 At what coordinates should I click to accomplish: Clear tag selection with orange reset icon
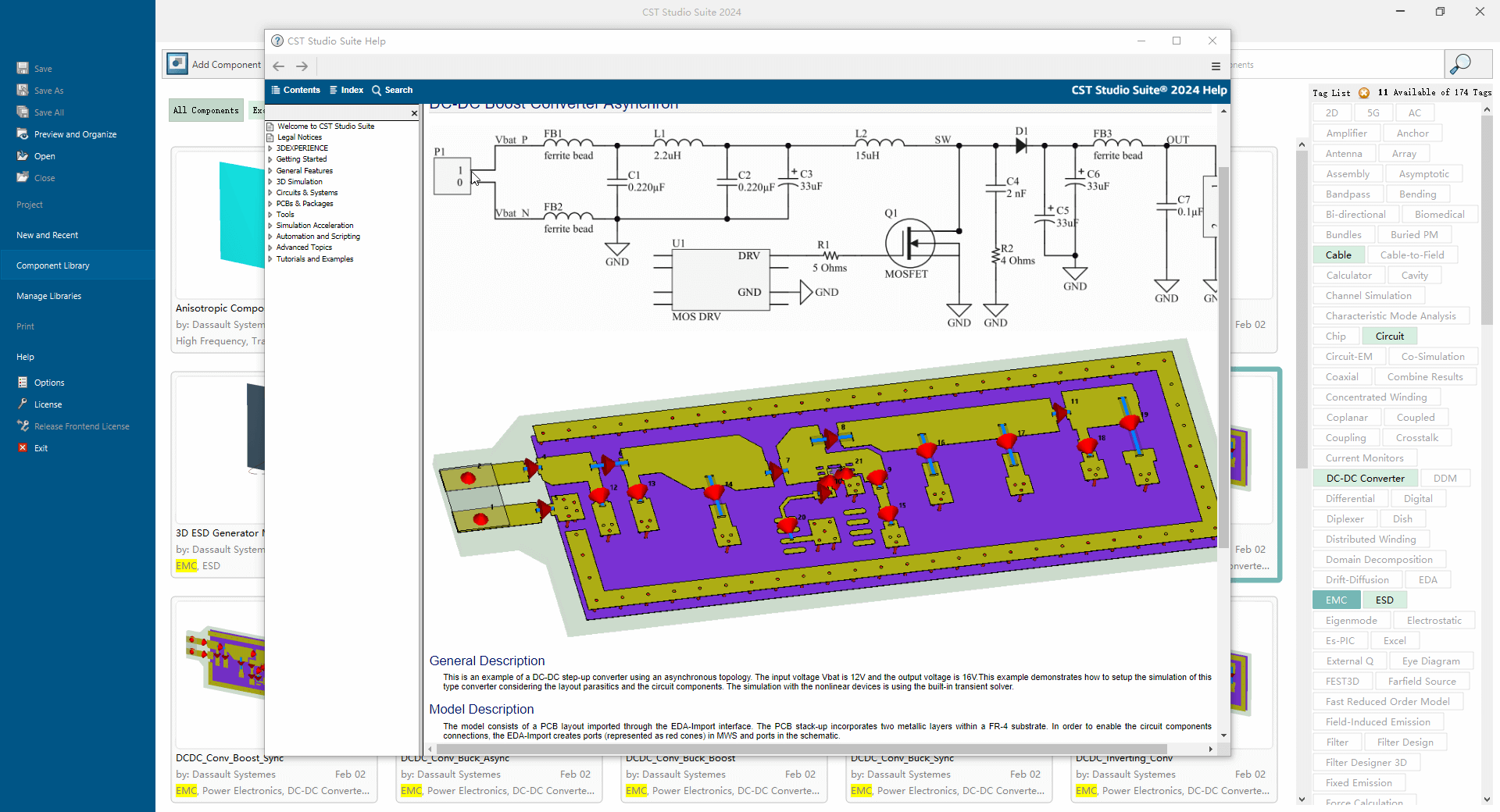pyautogui.click(x=1364, y=93)
